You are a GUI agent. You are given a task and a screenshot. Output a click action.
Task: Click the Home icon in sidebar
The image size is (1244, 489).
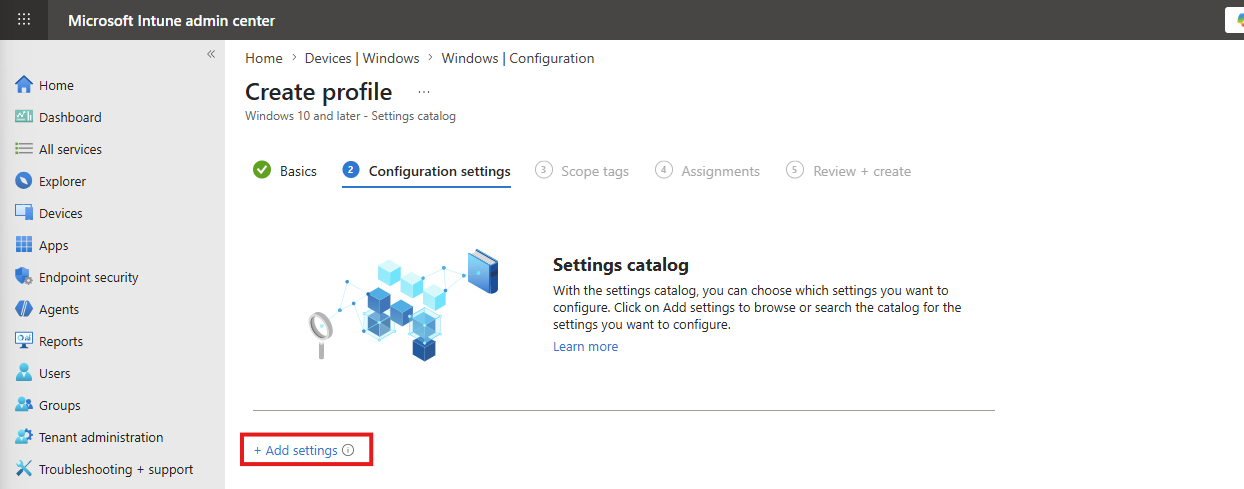coord(24,85)
